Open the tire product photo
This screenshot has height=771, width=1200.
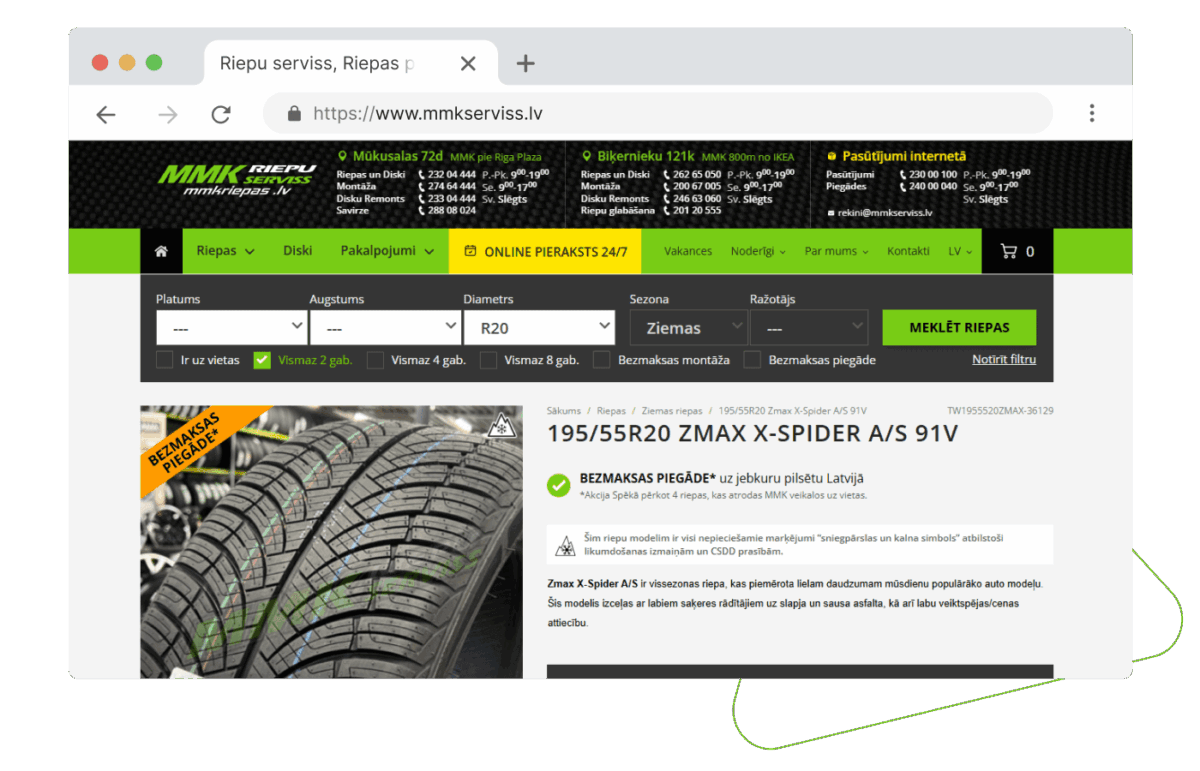pyautogui.click(x=331, y=541)
